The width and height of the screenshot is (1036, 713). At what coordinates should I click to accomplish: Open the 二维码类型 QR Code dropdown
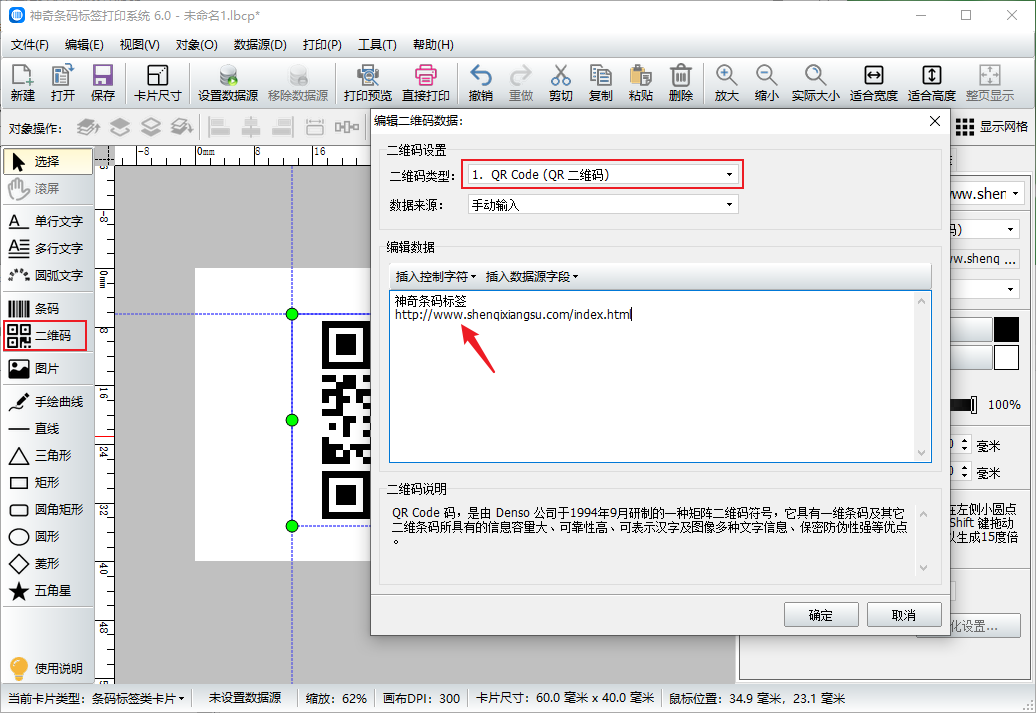603,174
